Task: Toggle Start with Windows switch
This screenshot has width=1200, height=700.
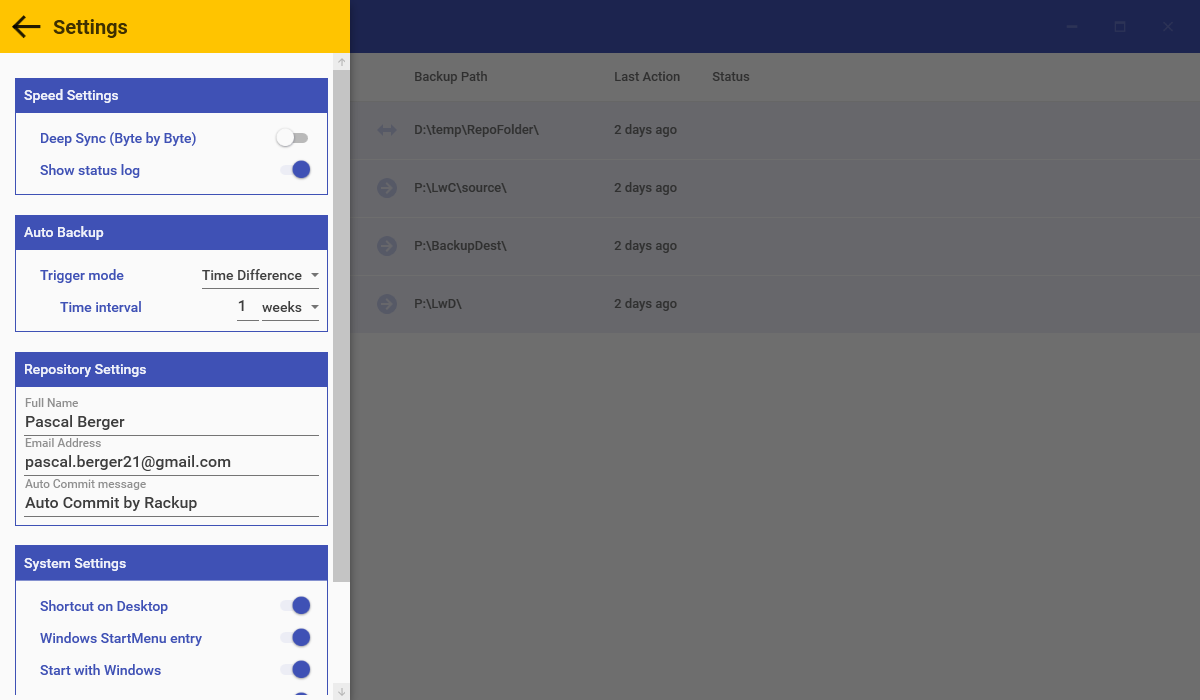Action: coord(295,670)
